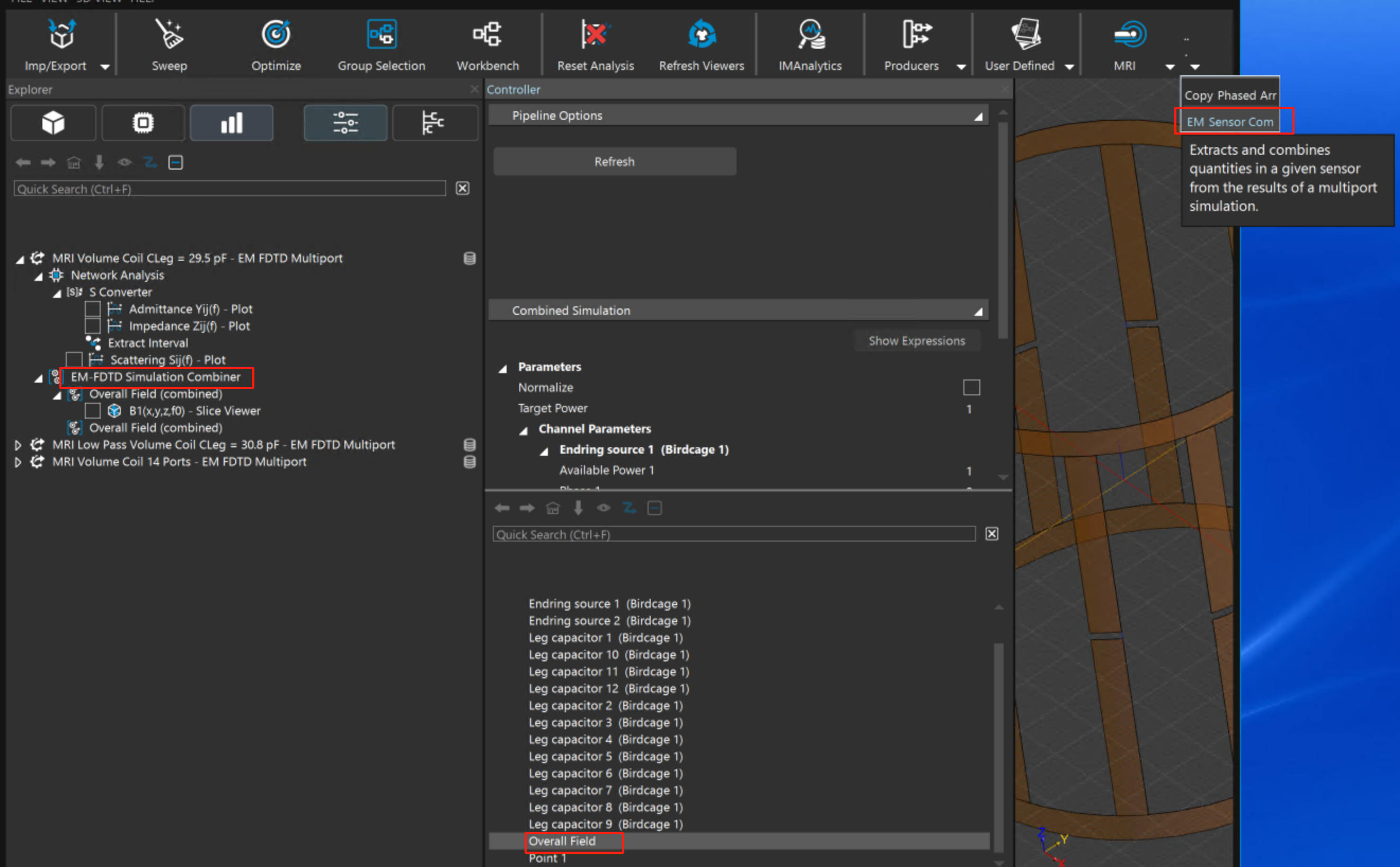This screenshot has width=1400, height=867.
Task: Click the Explorer Quick Search field
Action: (229, 189)
